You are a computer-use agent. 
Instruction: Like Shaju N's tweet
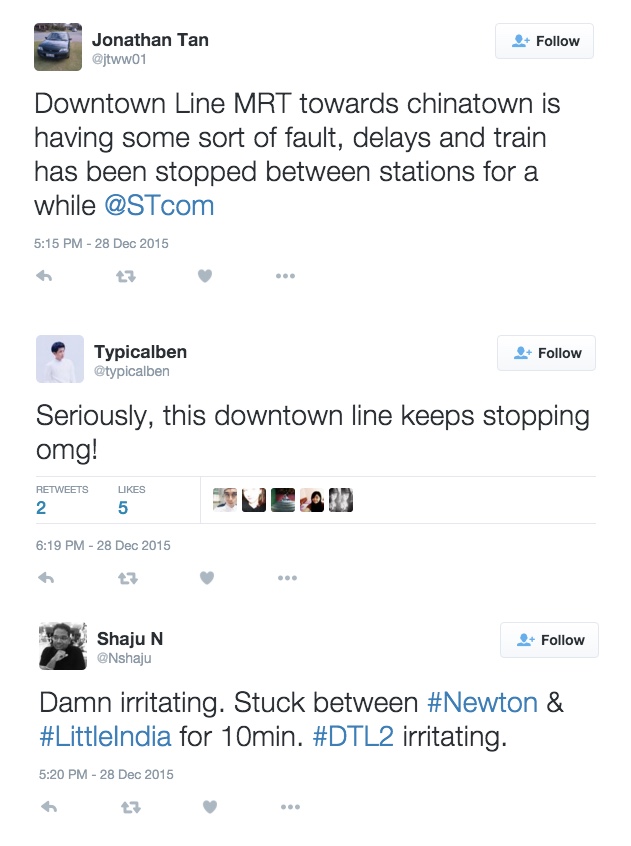pyautogui.click(x=210, y=806)
